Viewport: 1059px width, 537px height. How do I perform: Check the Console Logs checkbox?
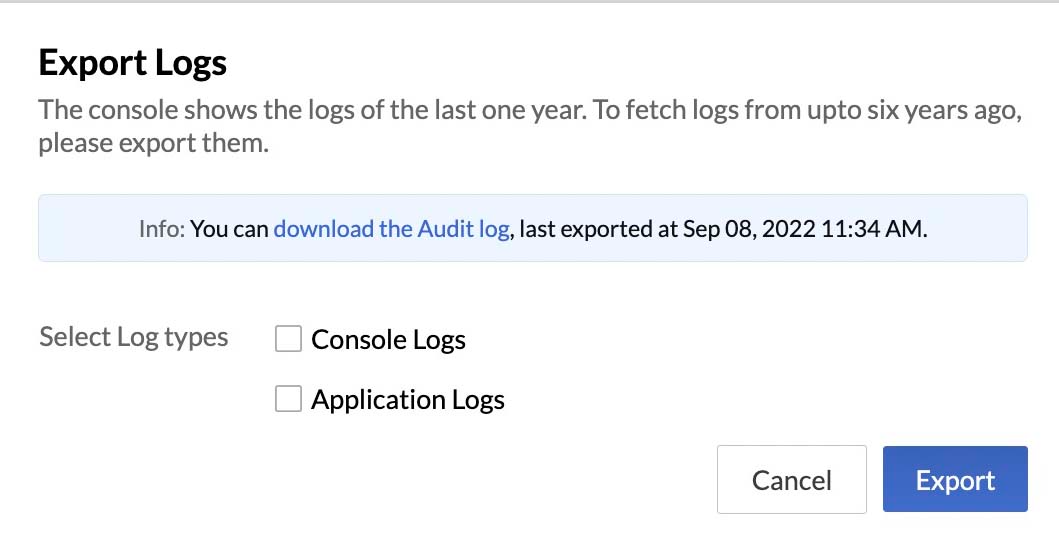coord(288,338)
